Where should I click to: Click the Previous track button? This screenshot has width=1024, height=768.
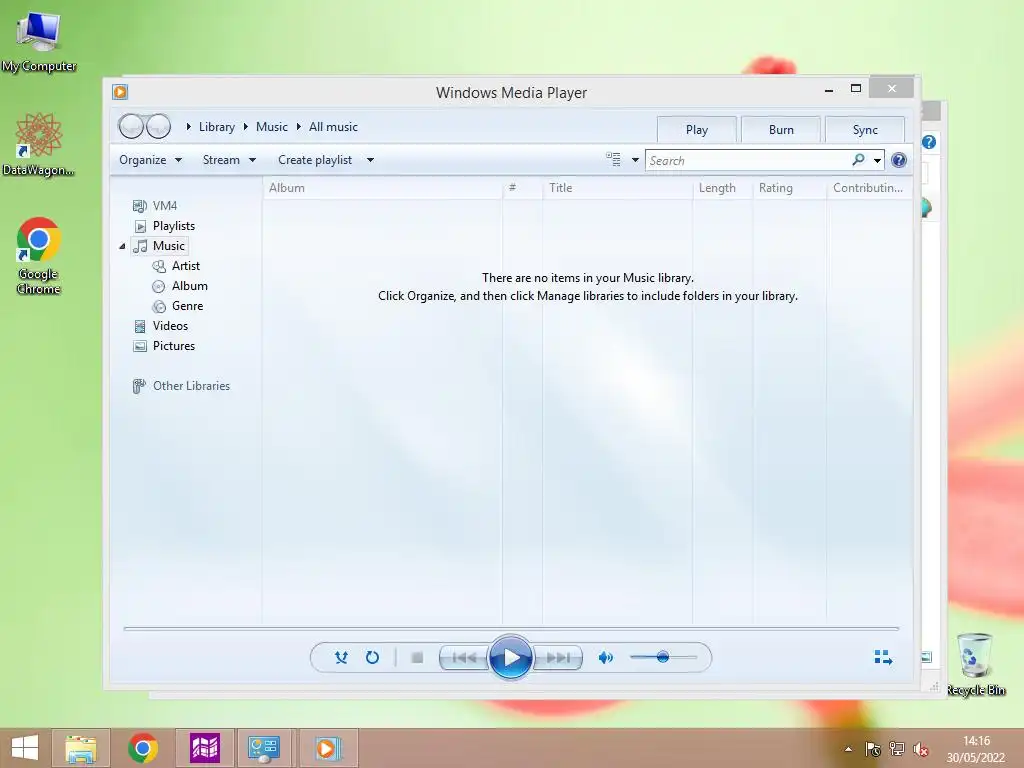pyautogui.click(x=464, y=657)
